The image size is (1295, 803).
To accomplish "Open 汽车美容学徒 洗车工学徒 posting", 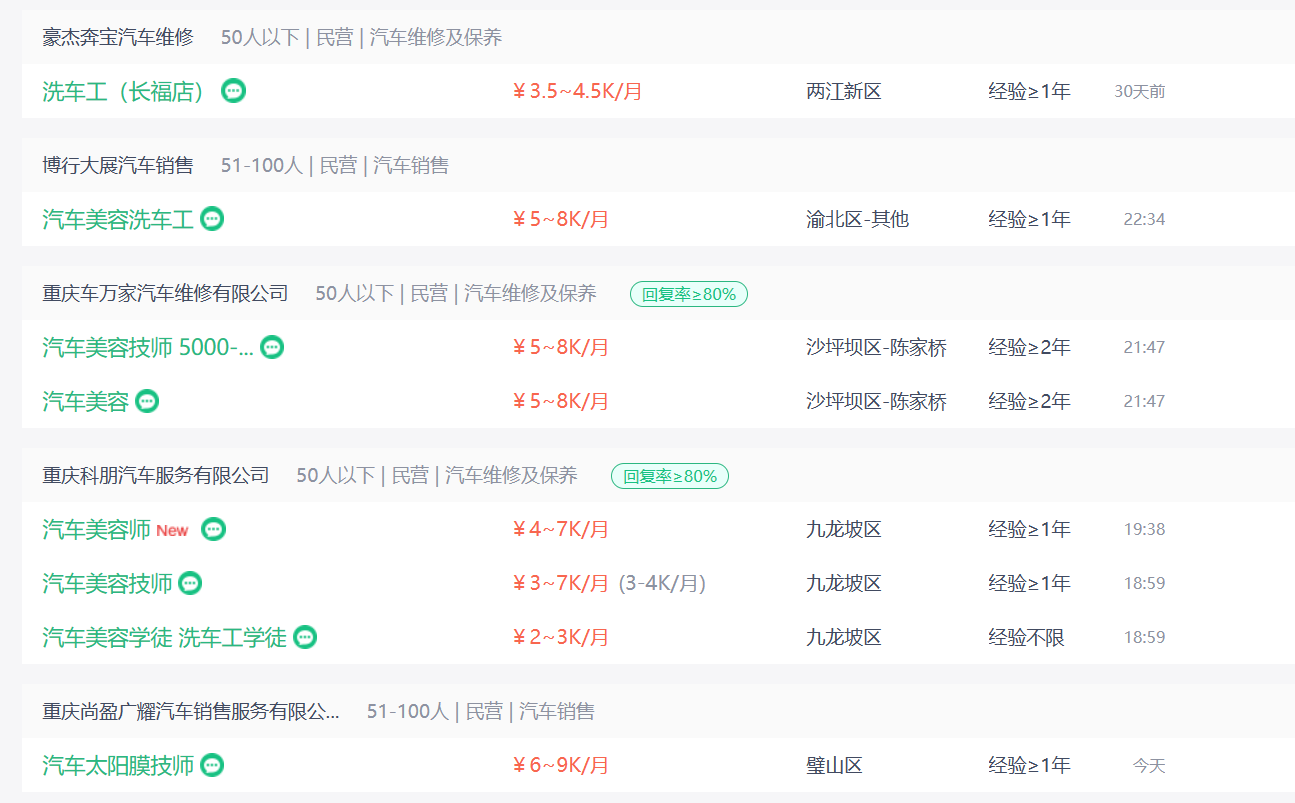I will (164, 637).
